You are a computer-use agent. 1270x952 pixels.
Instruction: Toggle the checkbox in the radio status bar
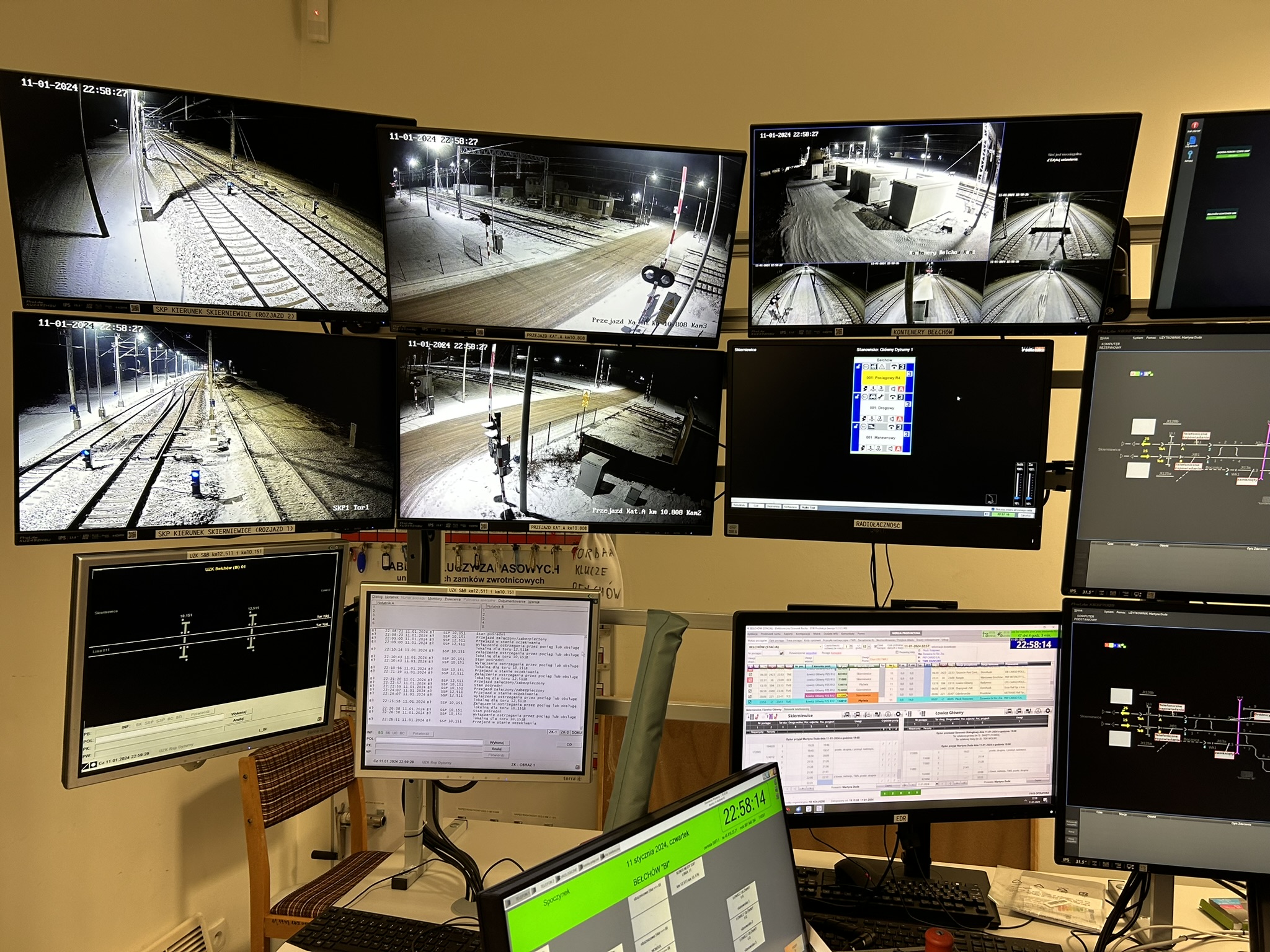[993, 509]
